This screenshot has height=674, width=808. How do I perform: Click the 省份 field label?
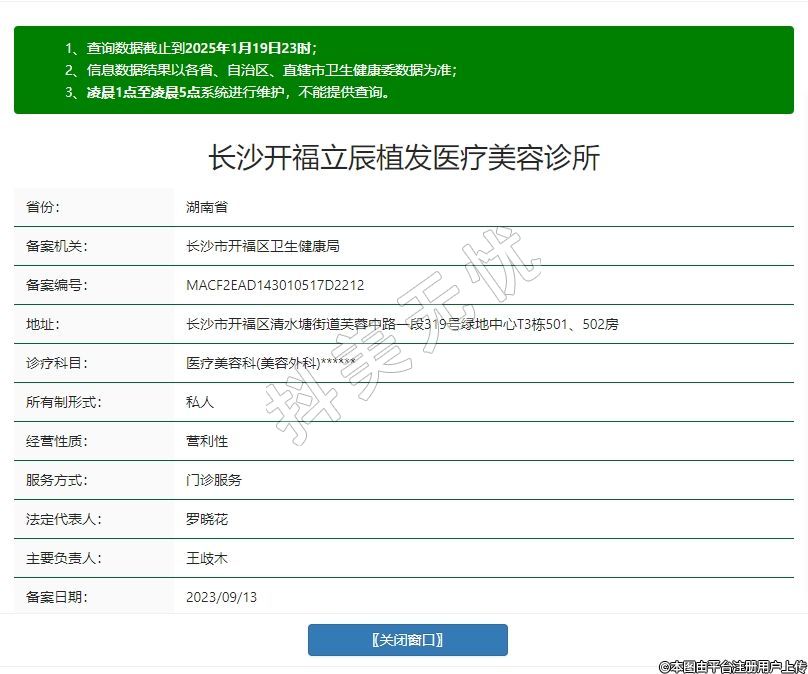tap(43, 207)
